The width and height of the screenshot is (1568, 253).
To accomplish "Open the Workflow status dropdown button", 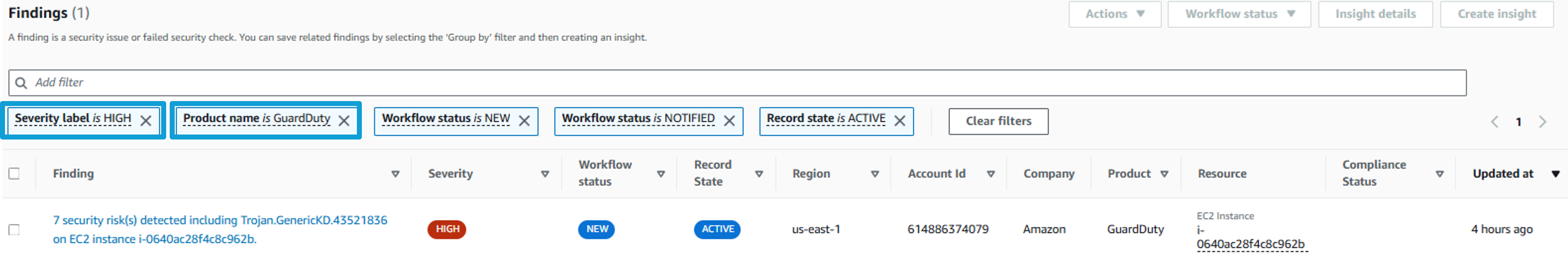I will point(1239,14).
